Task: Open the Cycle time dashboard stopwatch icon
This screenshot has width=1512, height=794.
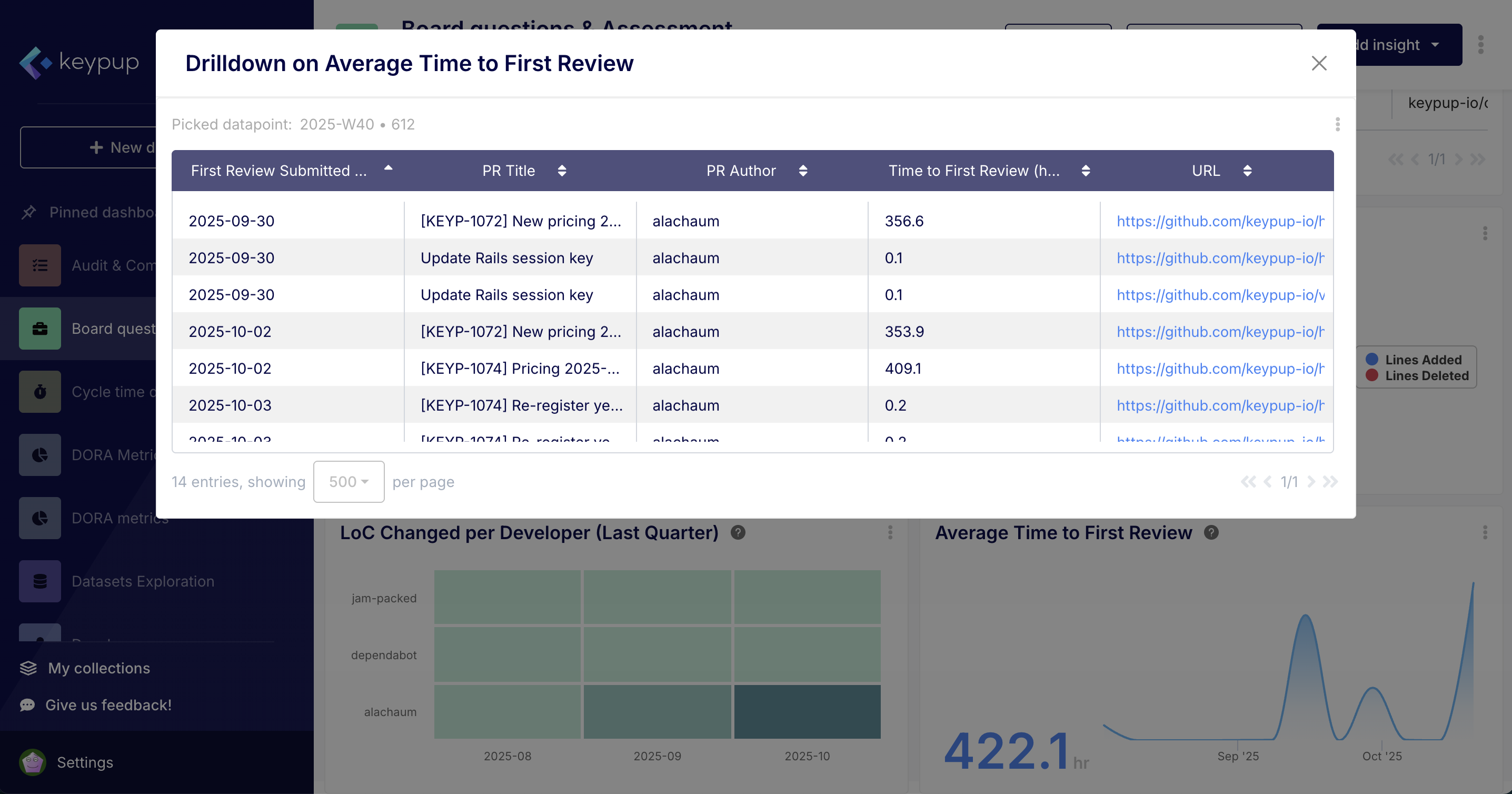Action: pos(39,391)
